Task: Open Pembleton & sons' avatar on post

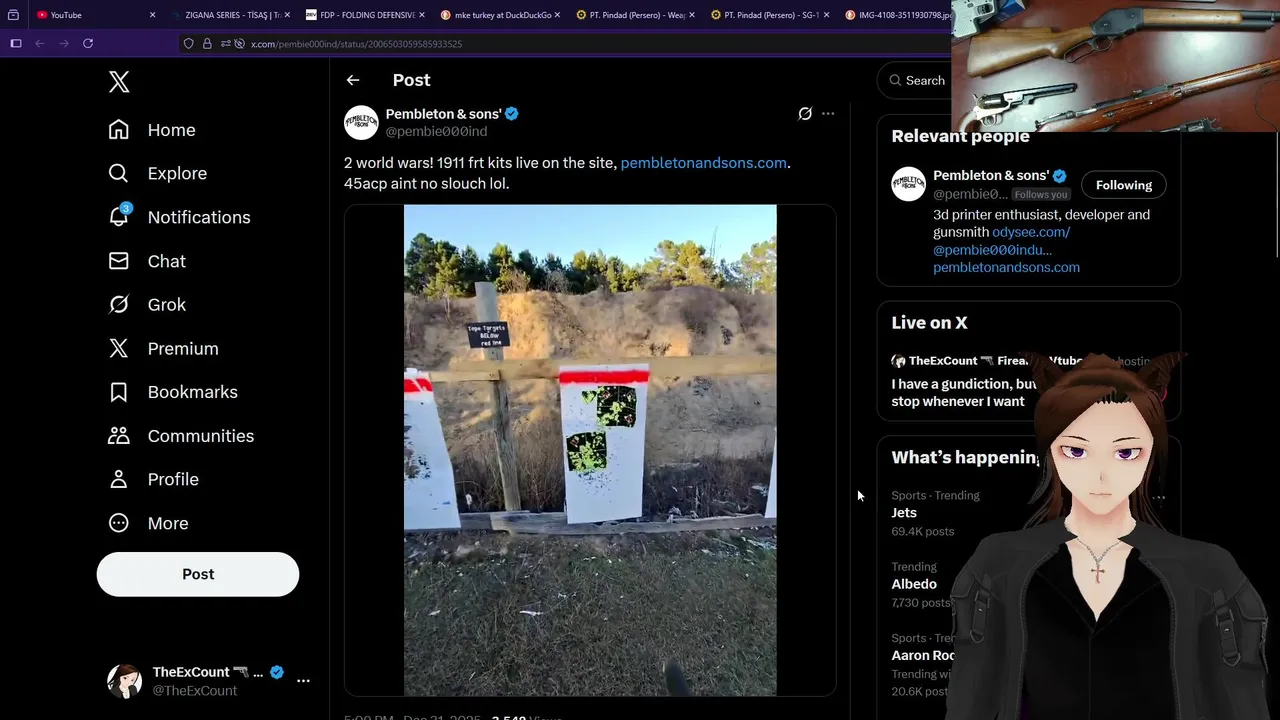Action: (361, 122)
